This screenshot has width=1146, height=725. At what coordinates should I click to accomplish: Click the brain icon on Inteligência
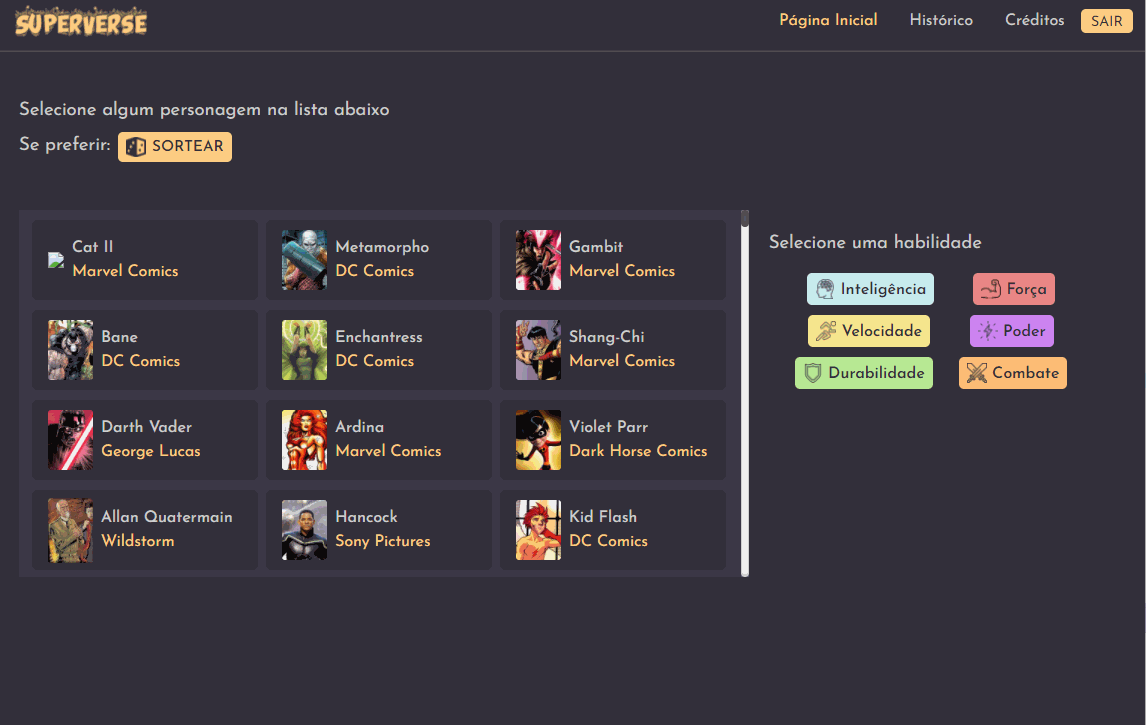pos(825,289)
